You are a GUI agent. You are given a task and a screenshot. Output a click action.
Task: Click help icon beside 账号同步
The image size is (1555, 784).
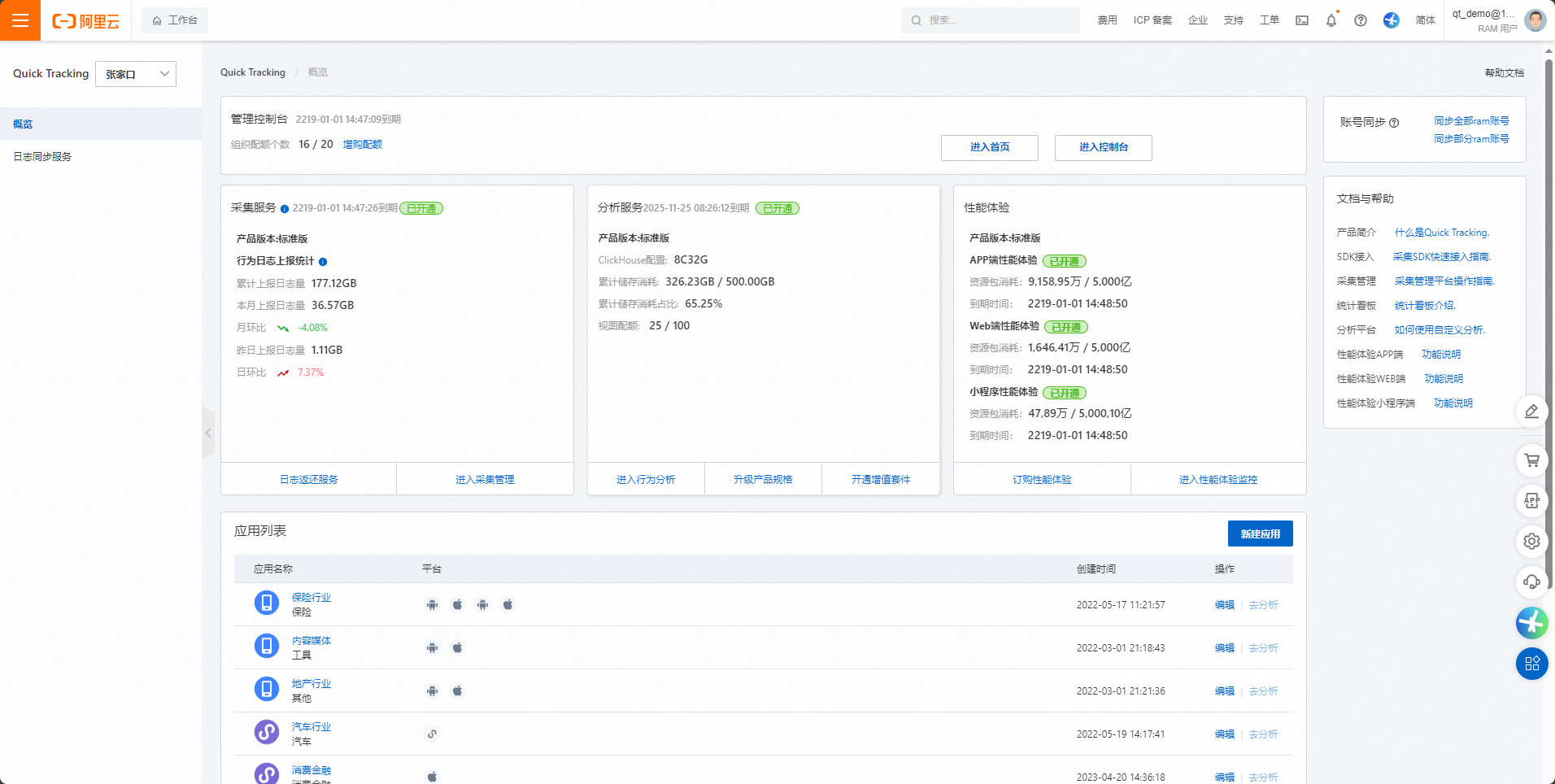tap(1394, 123)
